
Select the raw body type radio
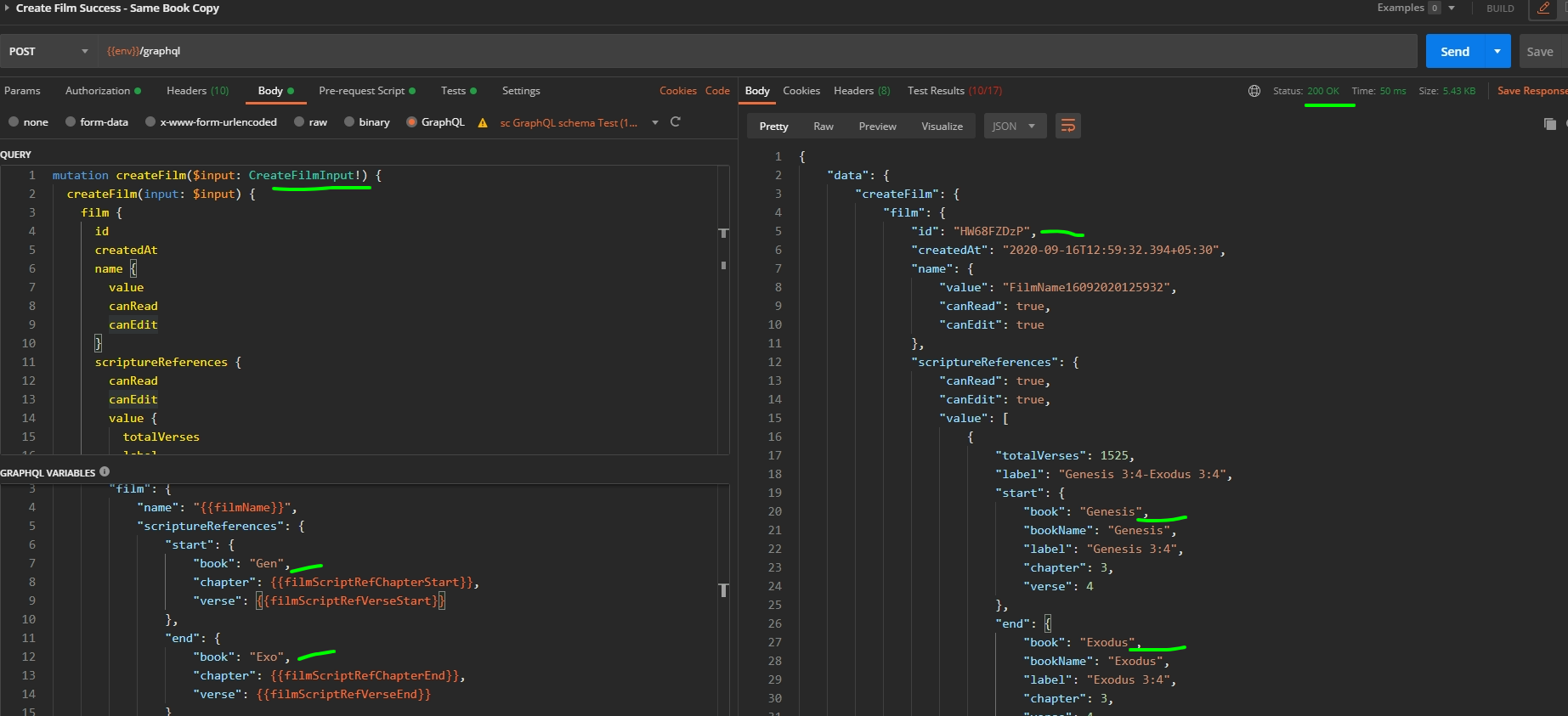[x=299, y=122]
